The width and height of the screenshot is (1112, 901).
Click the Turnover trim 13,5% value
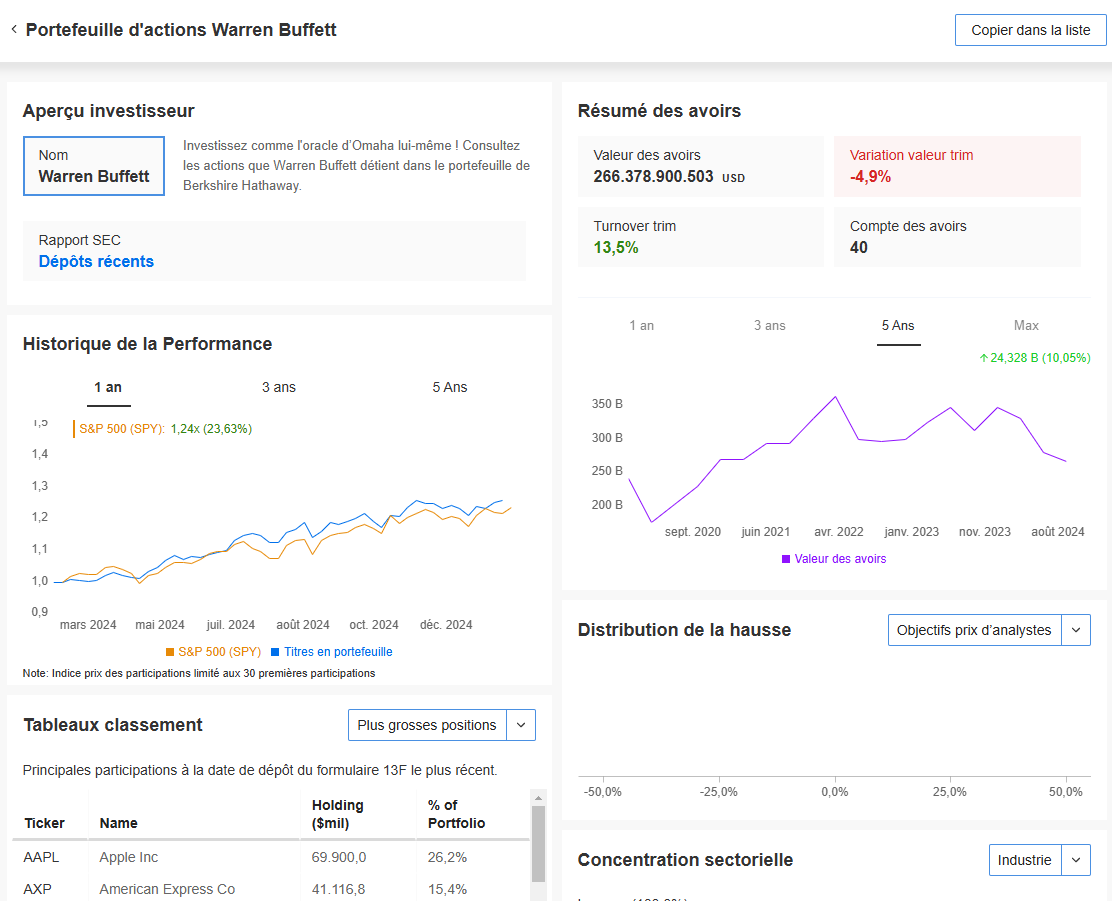616,248
